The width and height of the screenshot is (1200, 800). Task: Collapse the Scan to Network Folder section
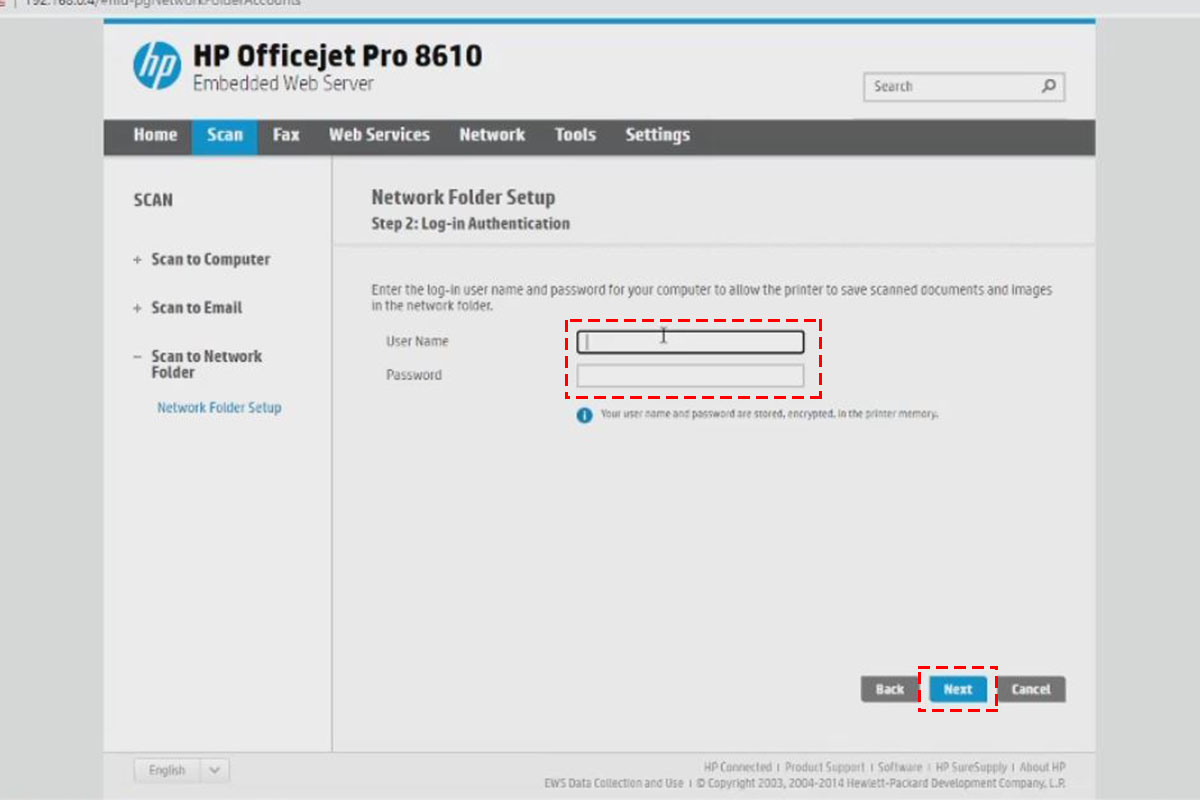(198, 364)
